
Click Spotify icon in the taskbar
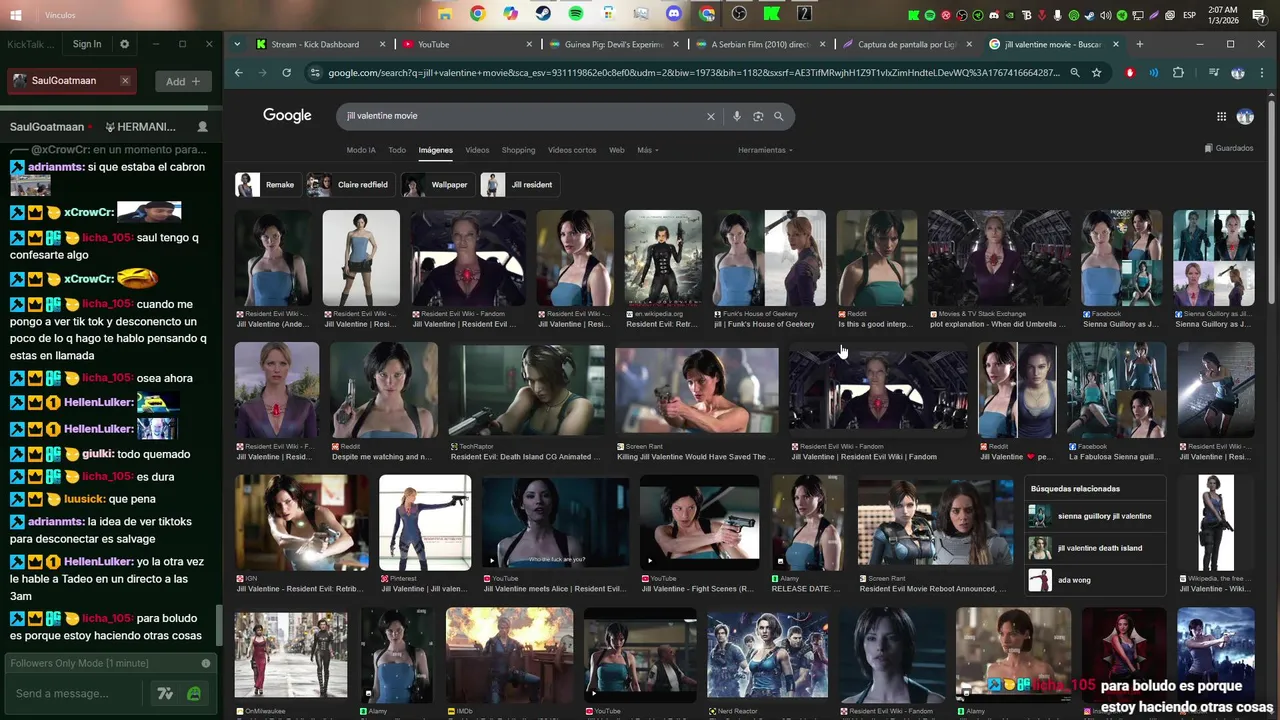[x=576, y=14]
